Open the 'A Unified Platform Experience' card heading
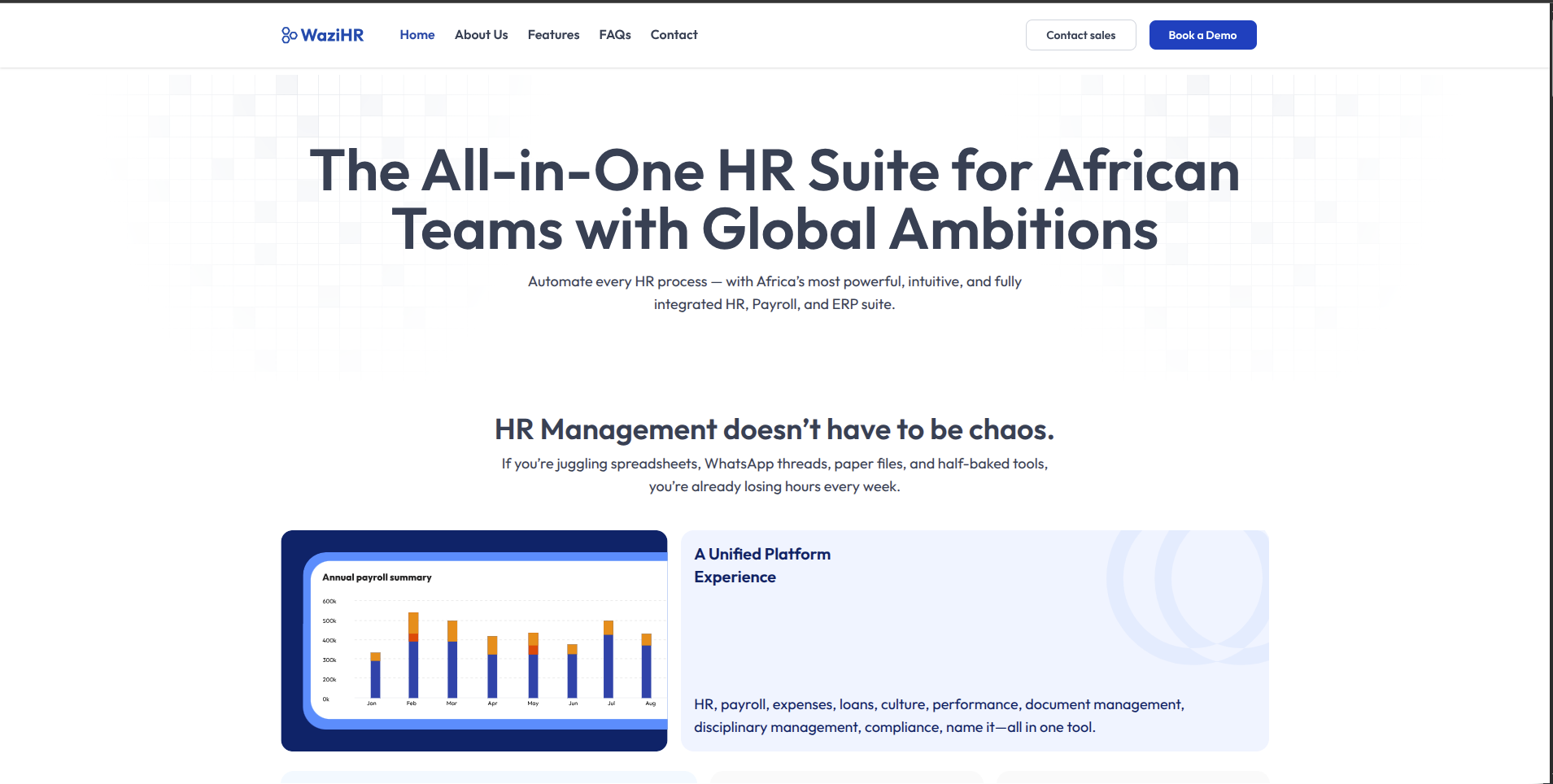 (x=762, y=565)
